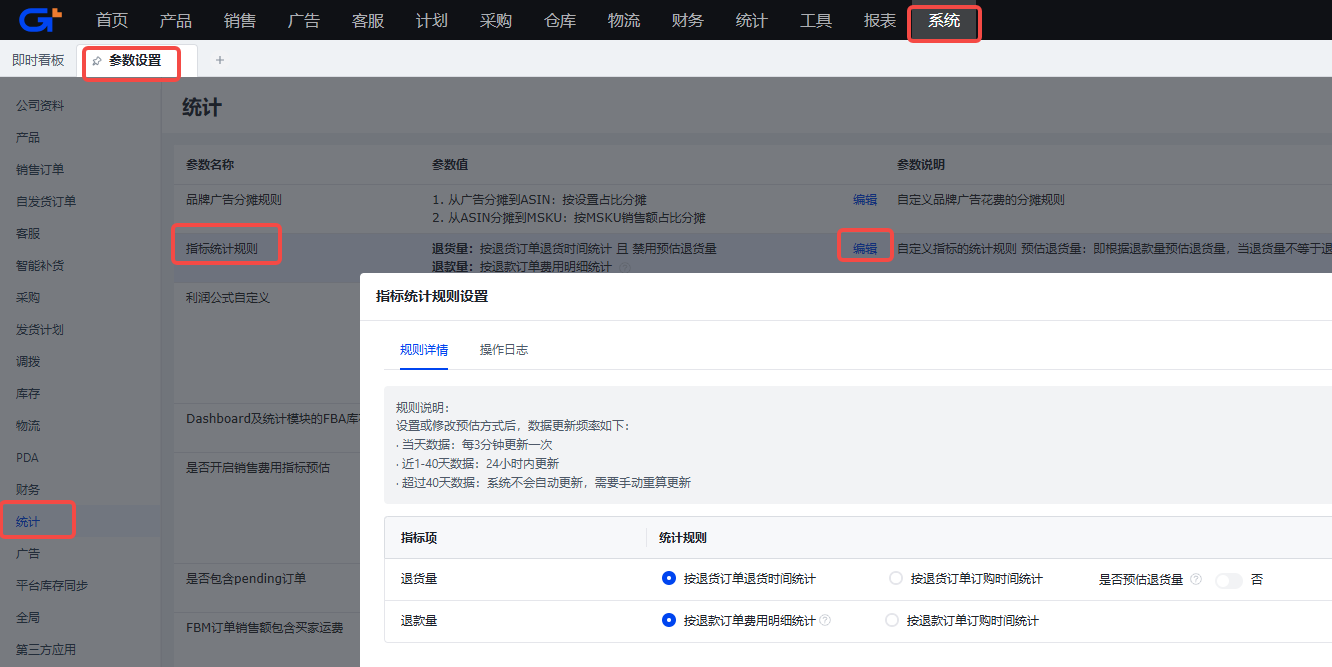This screenshot has height=667, width=1332.
Task: Toggle the 是否预估退货量 switch
Action: [x=1228, y=580]
